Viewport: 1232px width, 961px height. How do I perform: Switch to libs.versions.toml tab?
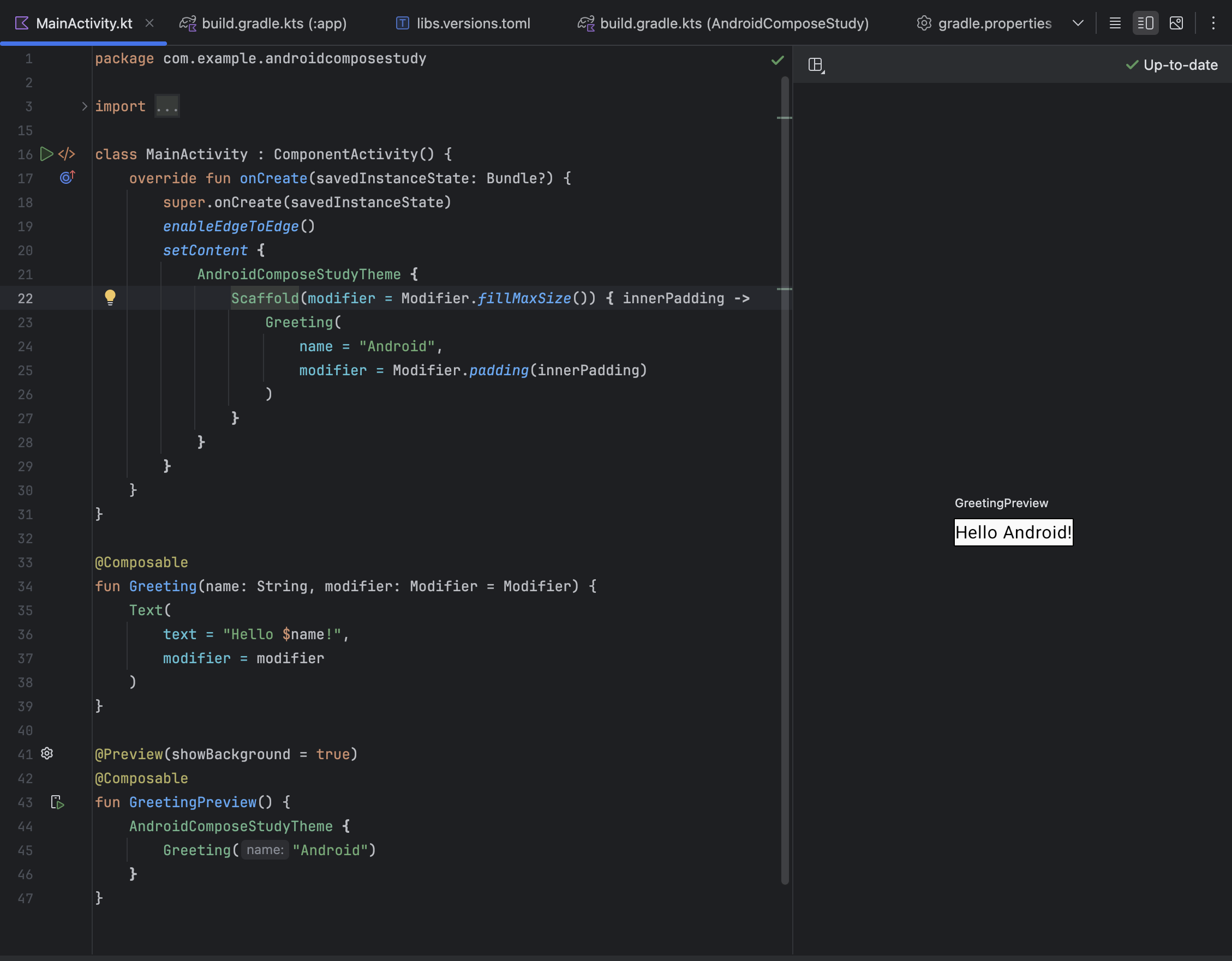[x=463, y=23]
